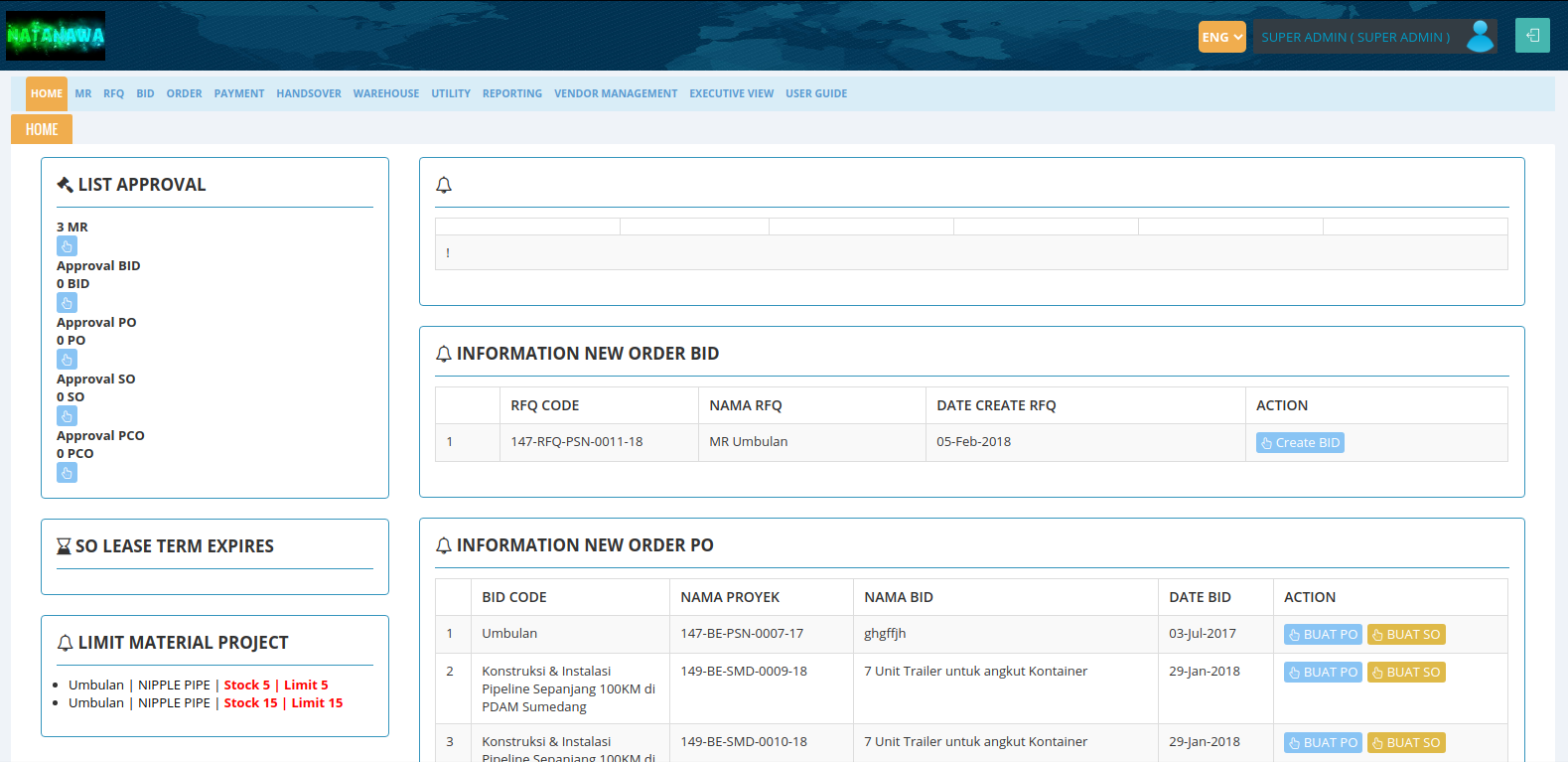Open the ENG language dropdown

(x=1221, y=37)
